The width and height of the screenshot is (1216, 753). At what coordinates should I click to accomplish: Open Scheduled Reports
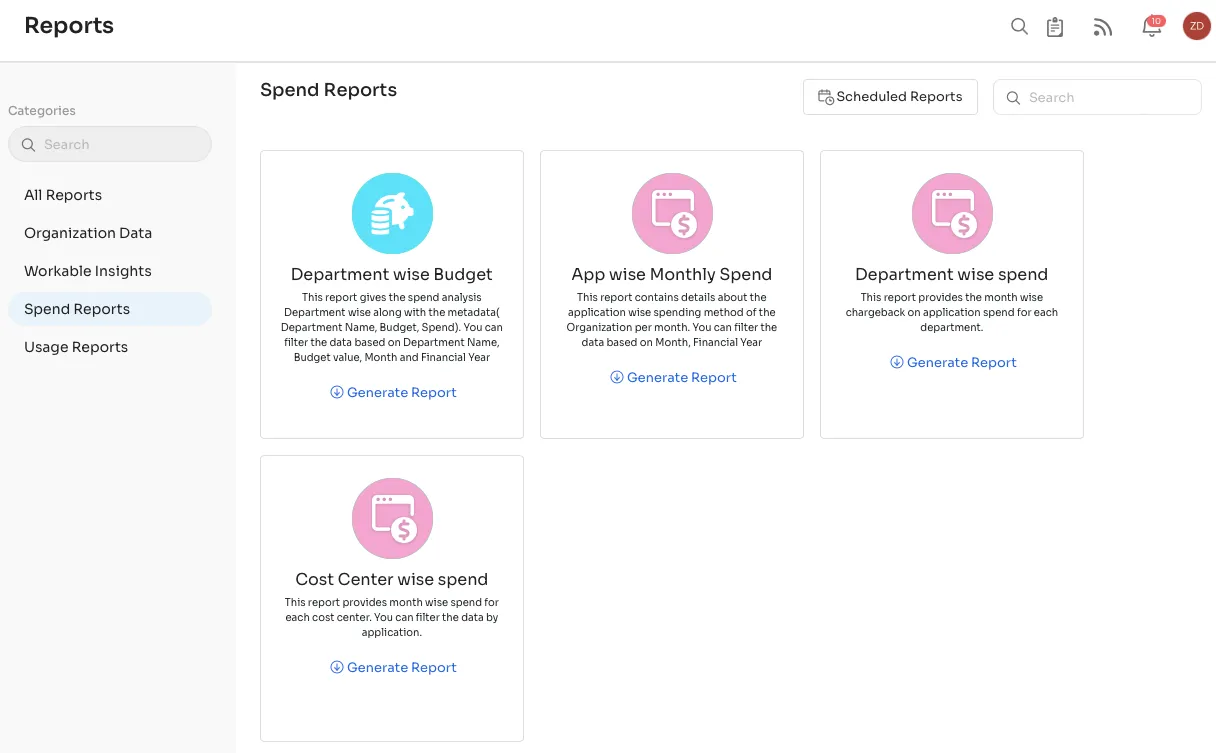coord(890,97)
